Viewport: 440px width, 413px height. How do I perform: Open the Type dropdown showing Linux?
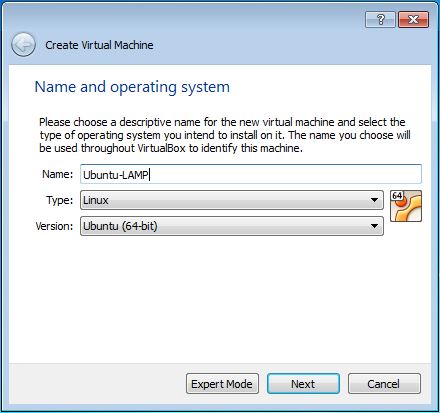[x=232, y=200]
